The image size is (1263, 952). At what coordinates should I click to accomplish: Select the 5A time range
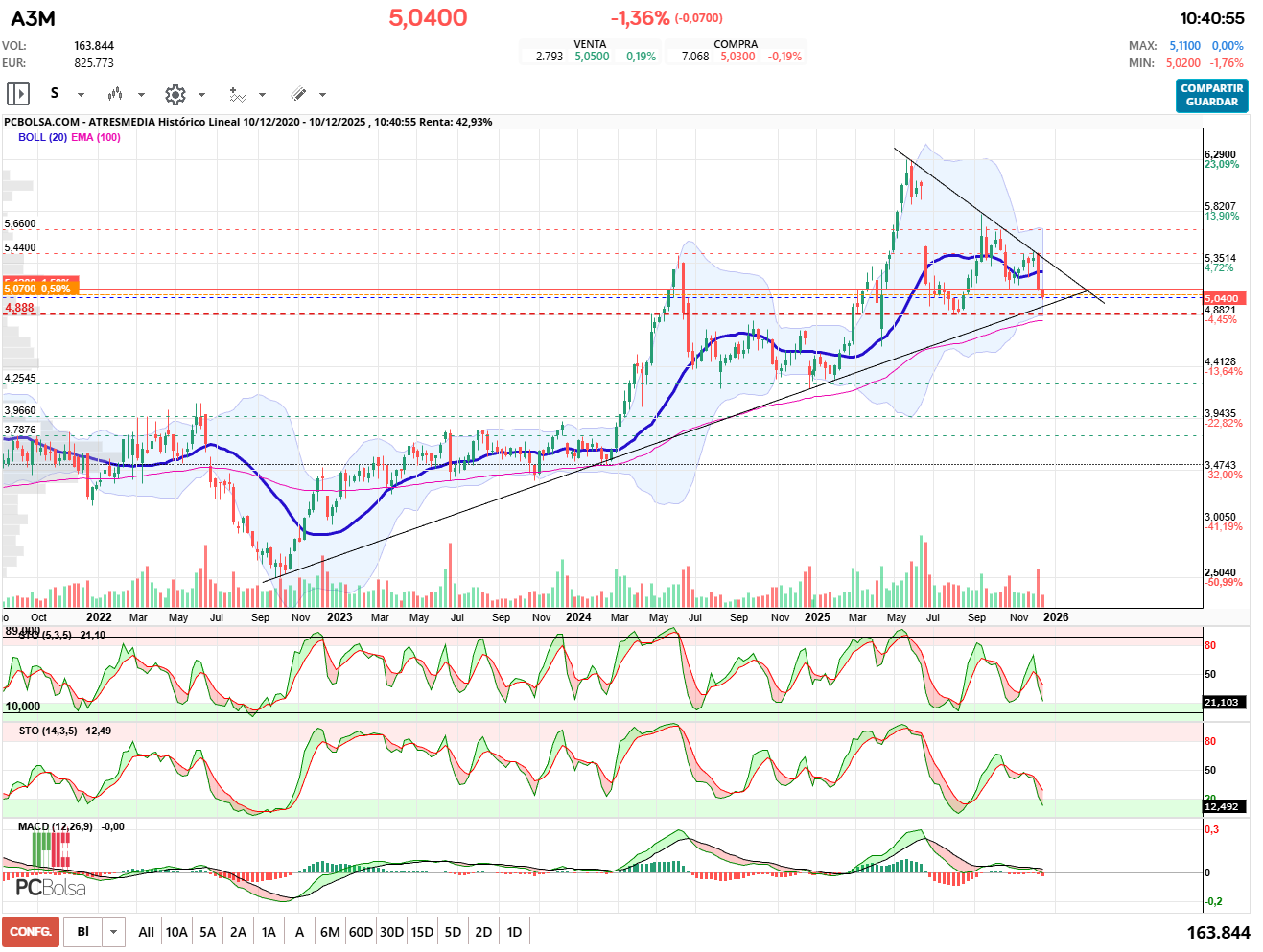(x=207, y=932)
